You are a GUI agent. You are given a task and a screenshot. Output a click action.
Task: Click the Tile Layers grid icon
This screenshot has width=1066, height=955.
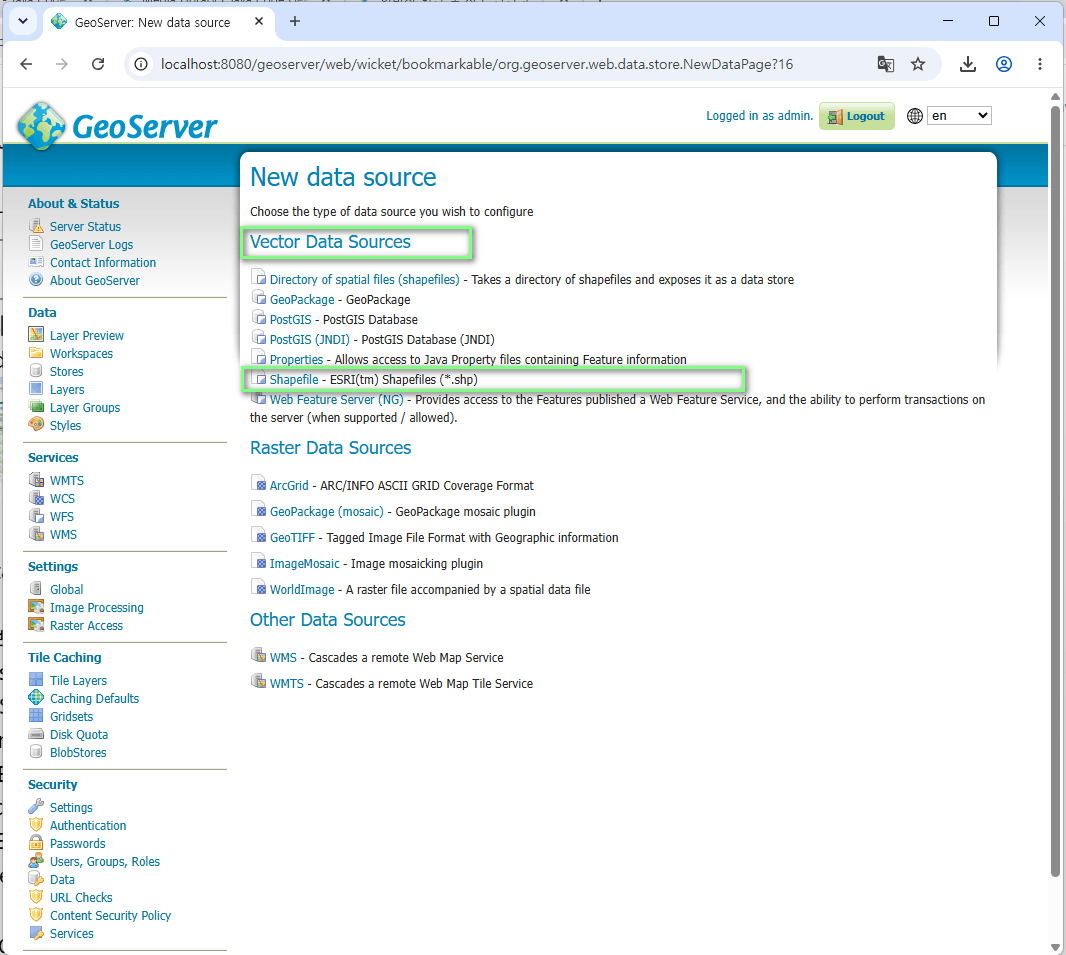[36, 680]
